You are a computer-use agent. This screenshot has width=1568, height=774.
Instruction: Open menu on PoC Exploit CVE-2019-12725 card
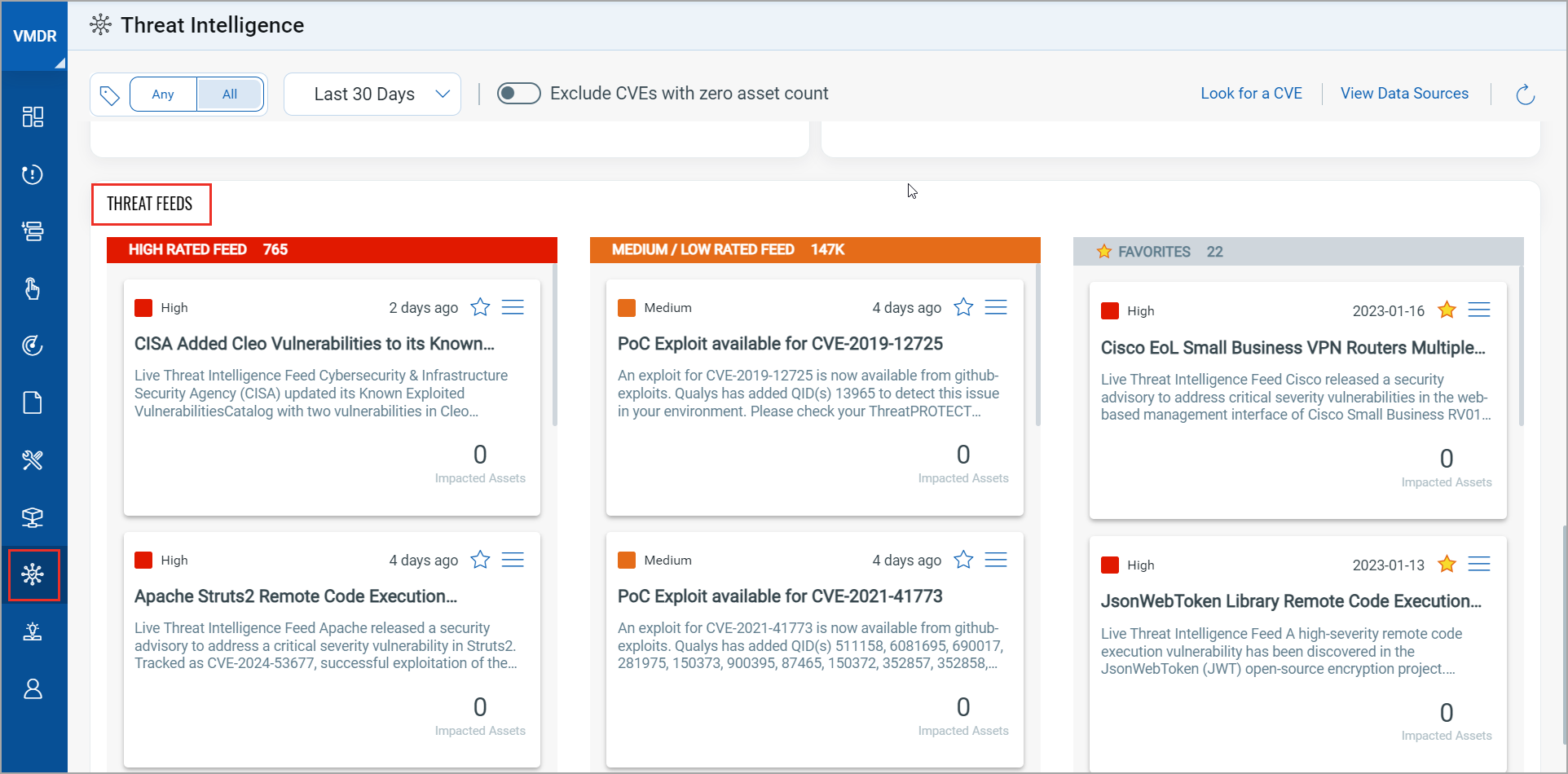pos(996,307)
